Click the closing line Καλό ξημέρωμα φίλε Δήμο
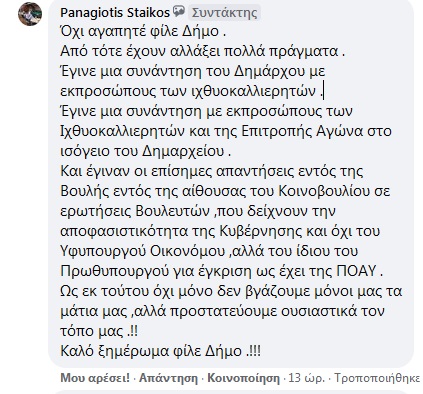 tap(160, 351)
